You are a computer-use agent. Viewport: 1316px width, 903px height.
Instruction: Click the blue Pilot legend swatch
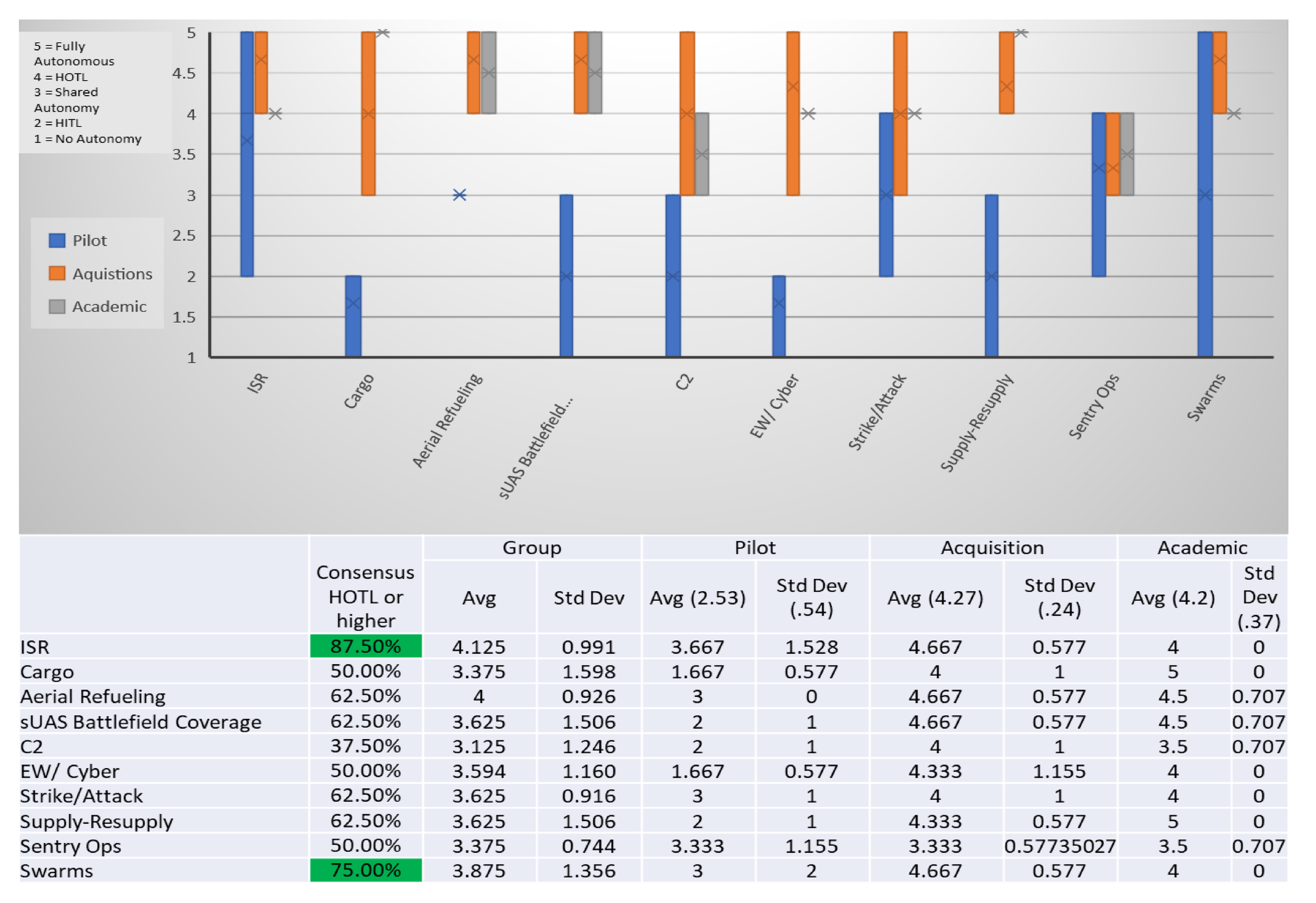[57, 241]
